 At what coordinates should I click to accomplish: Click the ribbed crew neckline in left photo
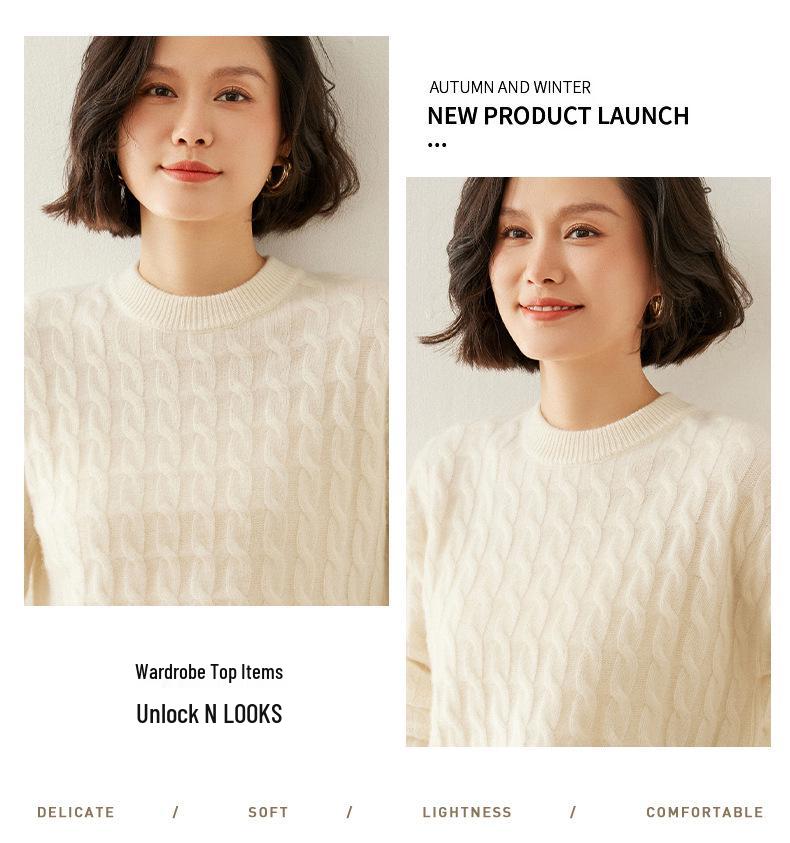click(204, 298)
